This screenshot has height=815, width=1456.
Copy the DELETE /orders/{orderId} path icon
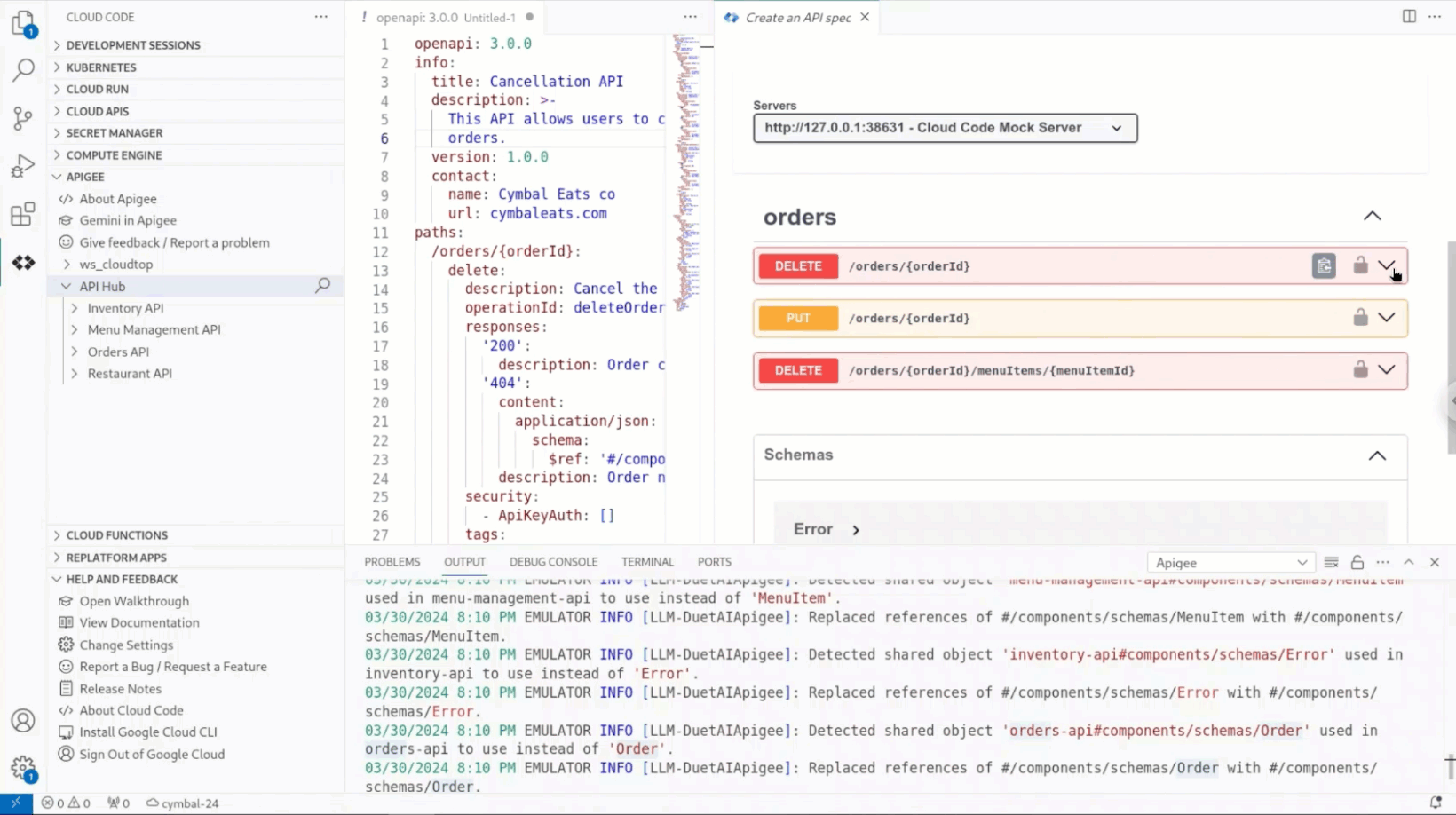(x=1324, y=265)
